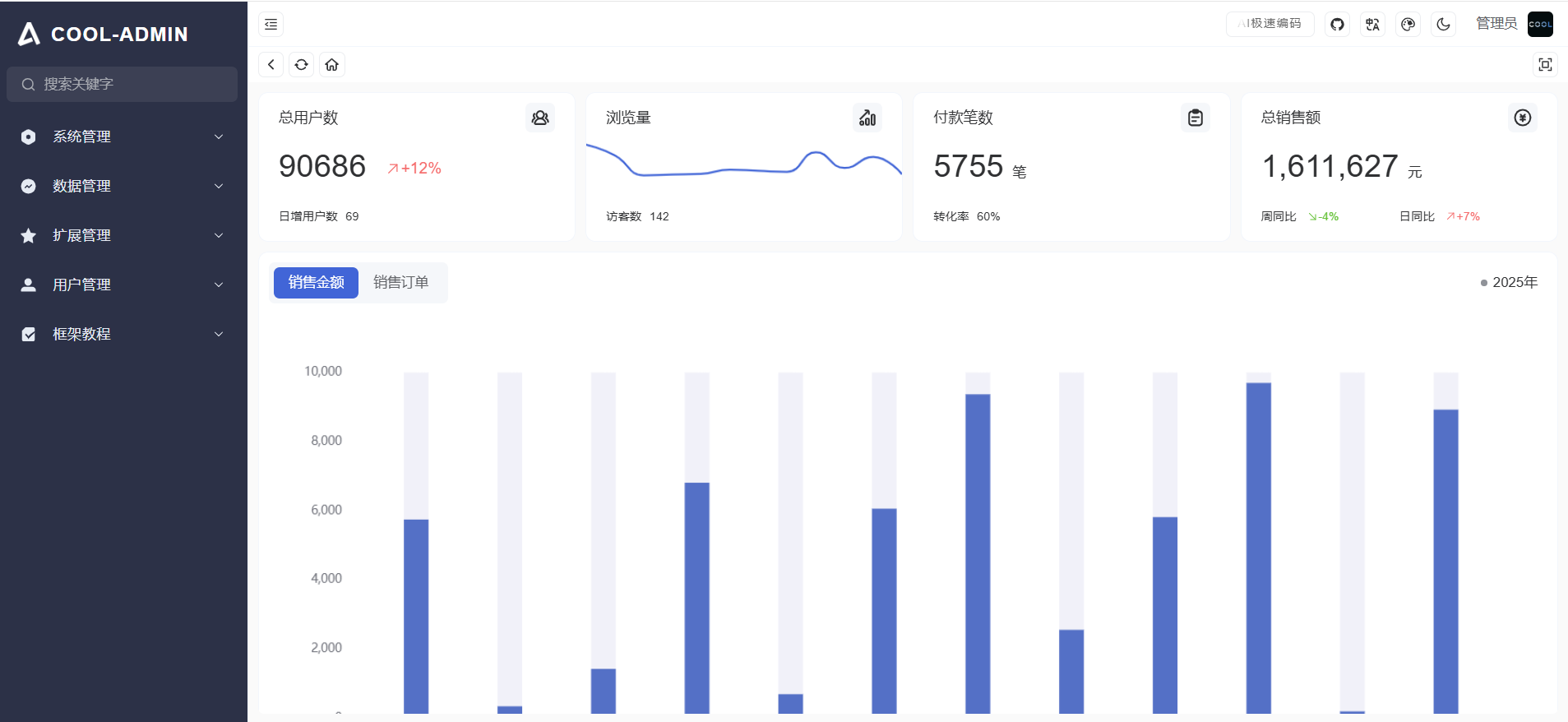The height and width of the screenshot is (722, 1568).
Task: Expand the 数据管理 menu
Action: (123, 186)
